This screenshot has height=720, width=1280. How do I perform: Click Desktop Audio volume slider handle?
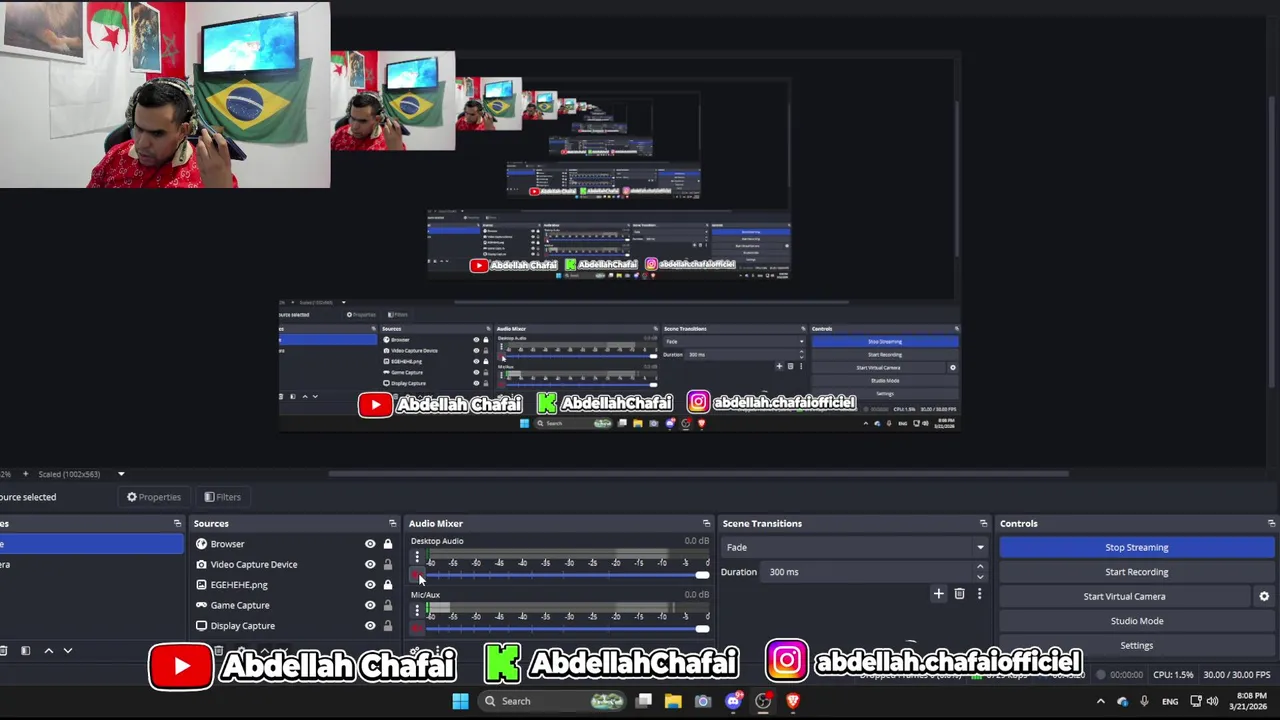[x=702, y=575]
